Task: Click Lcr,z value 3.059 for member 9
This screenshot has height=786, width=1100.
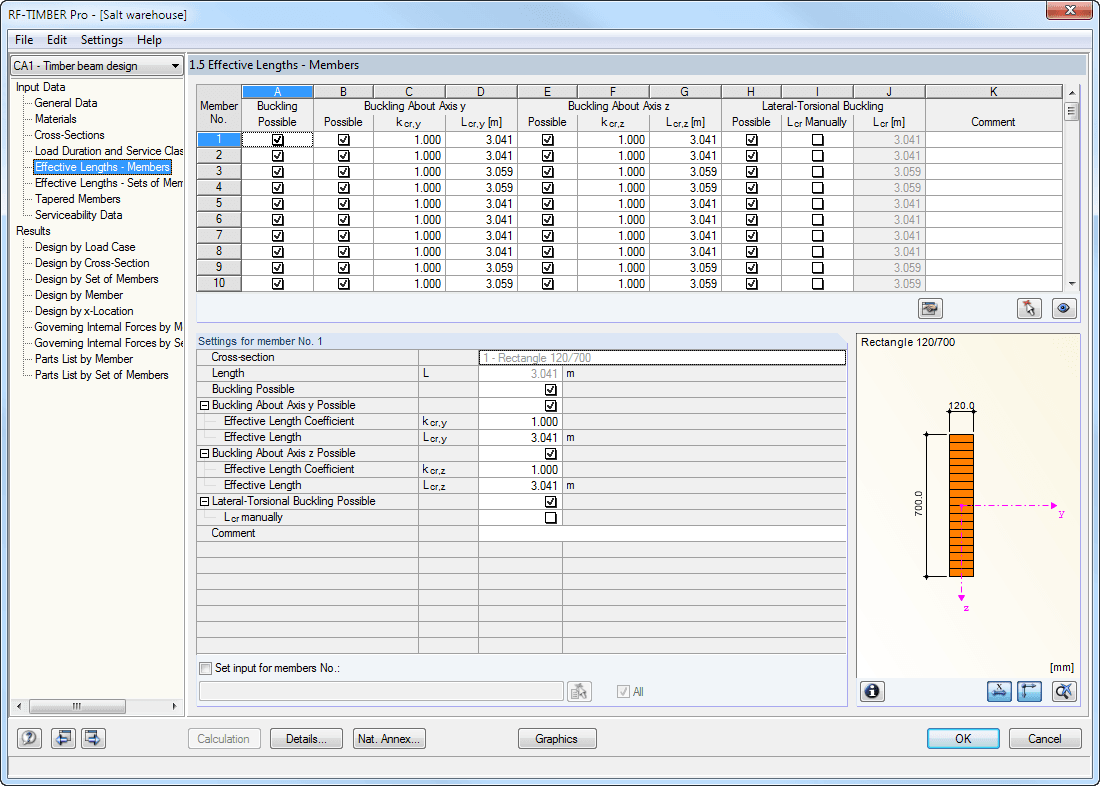Action: [685, 268]
